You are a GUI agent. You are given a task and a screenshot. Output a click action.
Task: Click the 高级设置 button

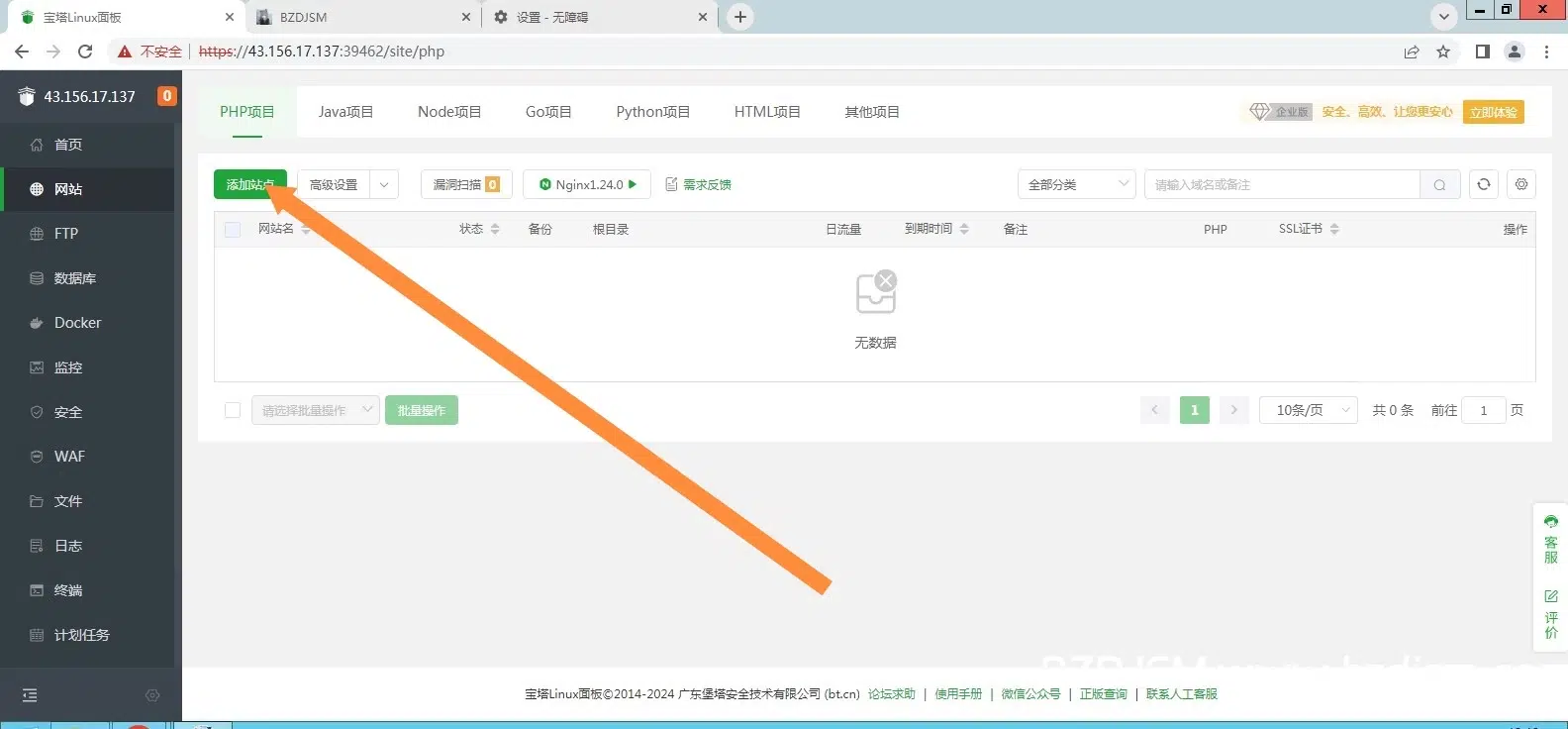coord(334,185)
